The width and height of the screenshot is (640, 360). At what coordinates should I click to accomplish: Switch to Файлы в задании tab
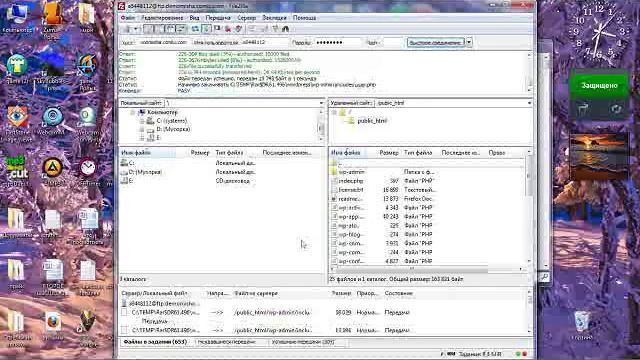coord(155,342)
